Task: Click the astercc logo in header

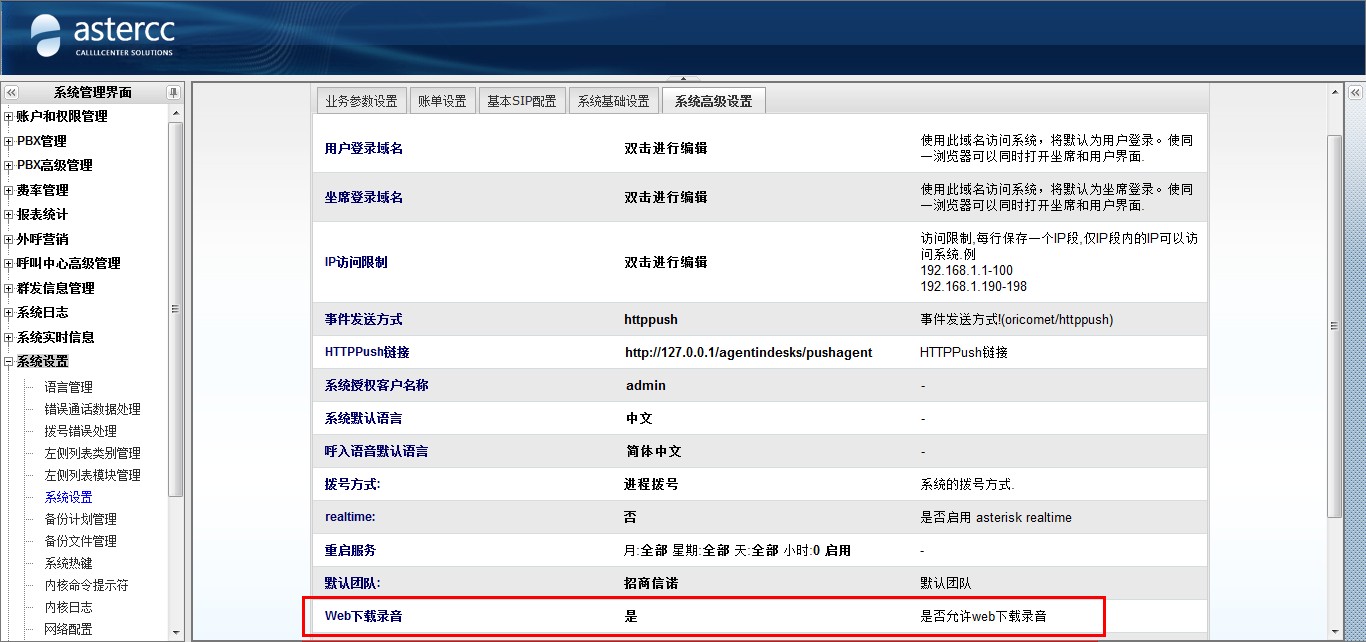Action: (x=102, y=36)
